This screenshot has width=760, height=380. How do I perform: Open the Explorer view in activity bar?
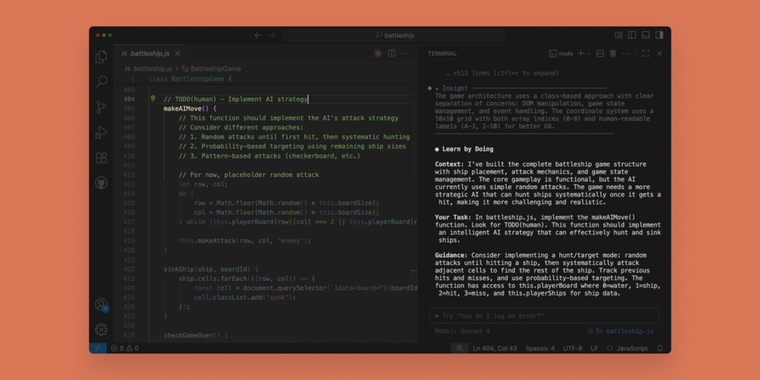coord(101,57)
